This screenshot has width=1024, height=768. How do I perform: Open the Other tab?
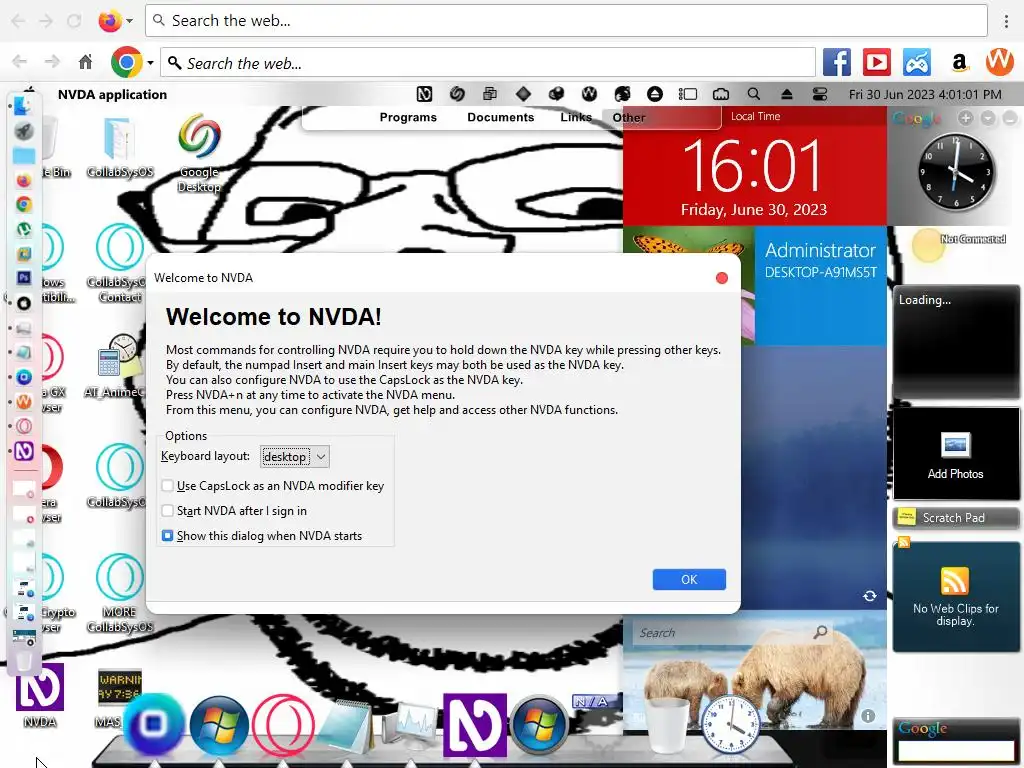pos(629,118)
